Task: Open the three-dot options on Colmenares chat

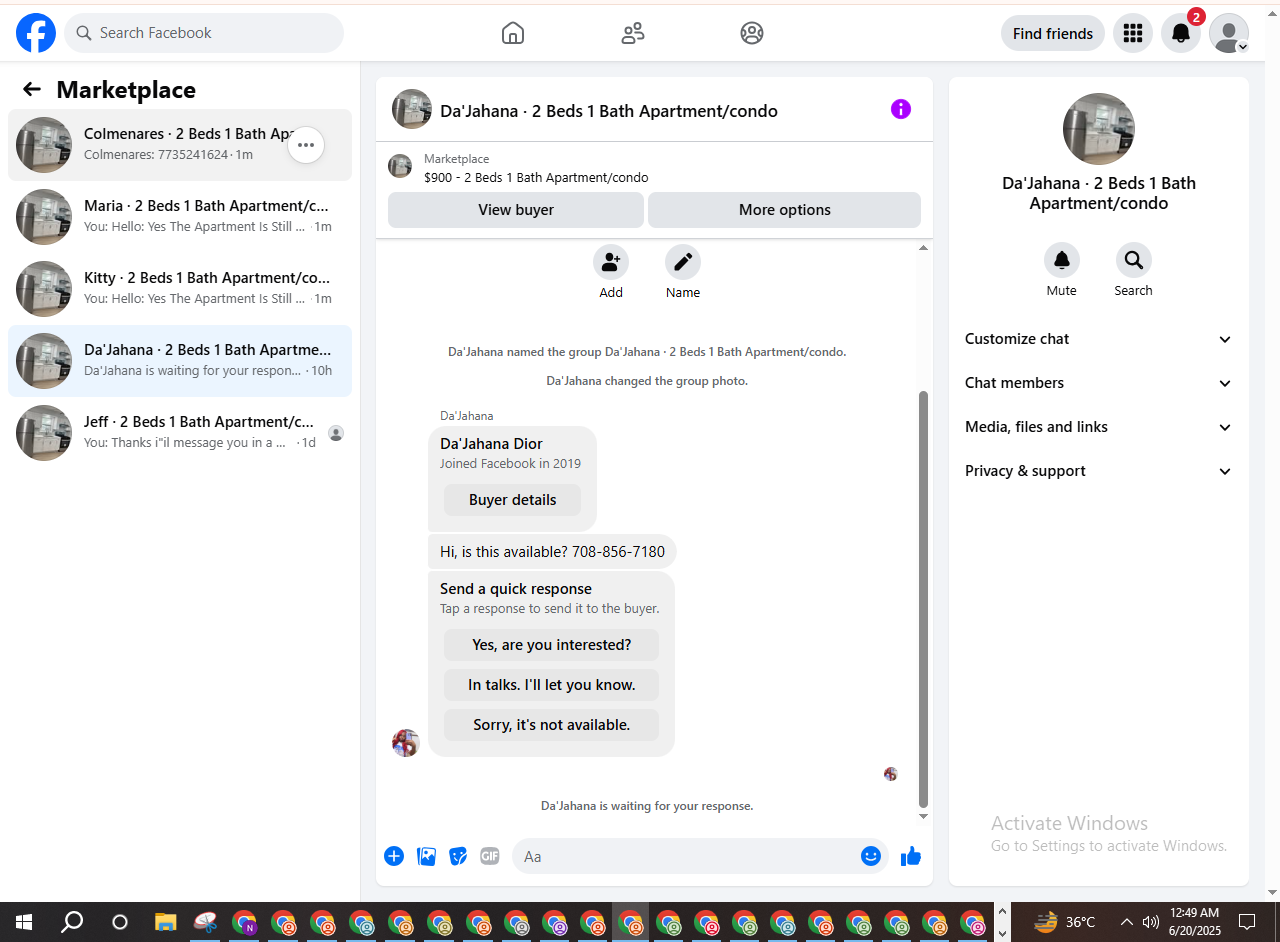Action: (306, 145)
